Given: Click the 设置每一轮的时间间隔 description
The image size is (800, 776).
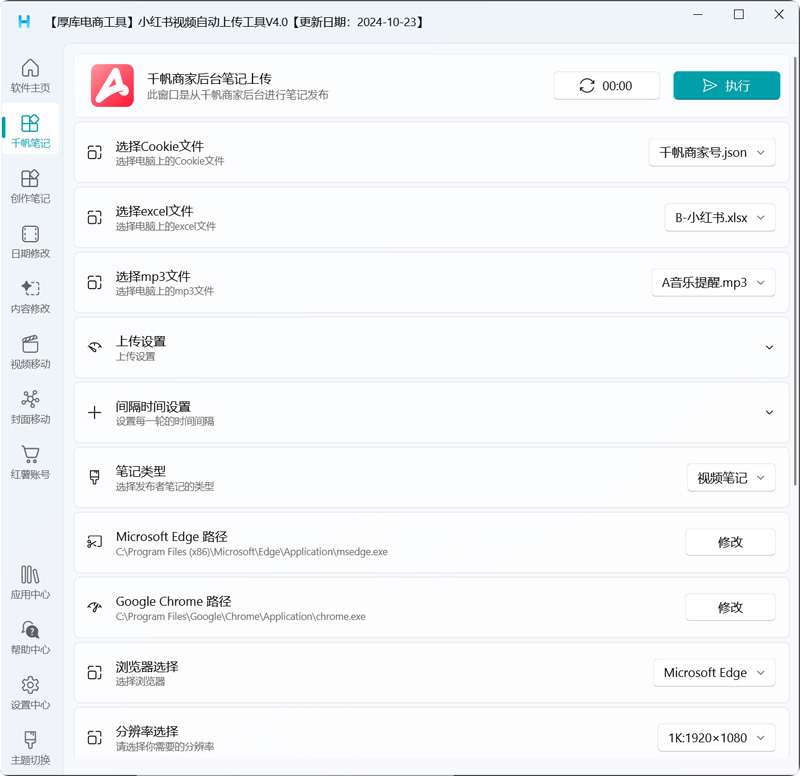Looking at the screenshot, I should click(164, 421).
